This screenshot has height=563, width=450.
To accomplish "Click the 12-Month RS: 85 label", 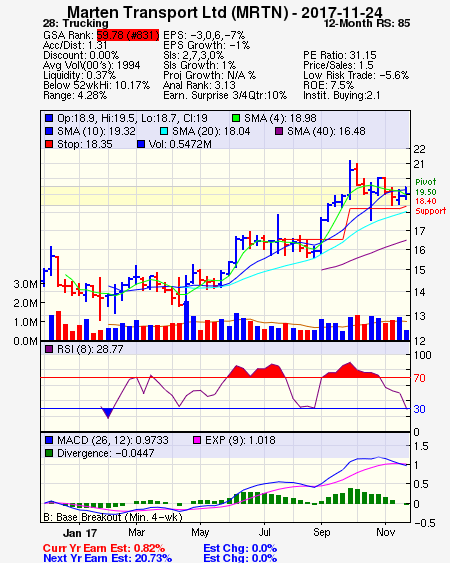I will [367, 24].
